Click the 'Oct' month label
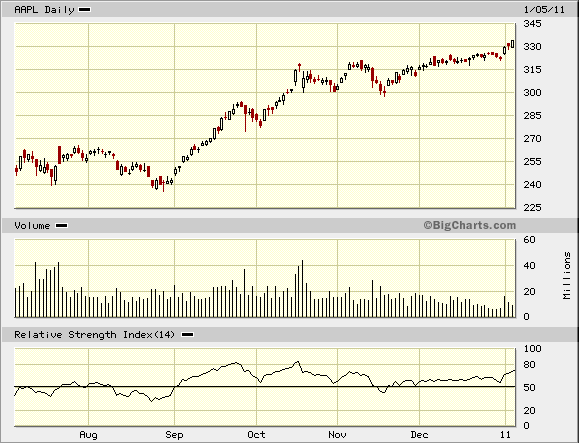This screenshot has height=443, width=579. pyautogui.click(x=256, y=435)
